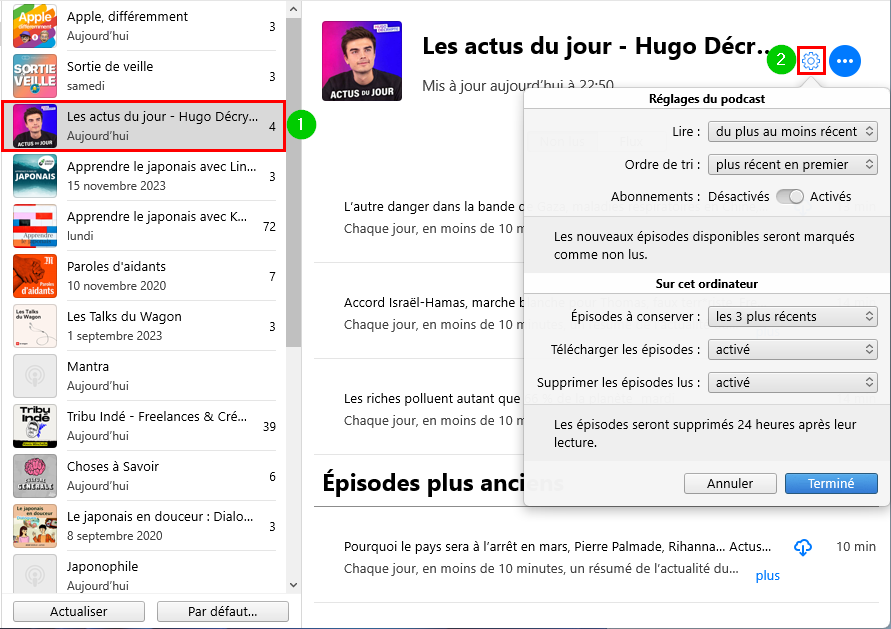Image resolution: width=891 pixels, height=629 pixels.
Task: Select Japonophile in the podcast list
Action: coord(144,574)
